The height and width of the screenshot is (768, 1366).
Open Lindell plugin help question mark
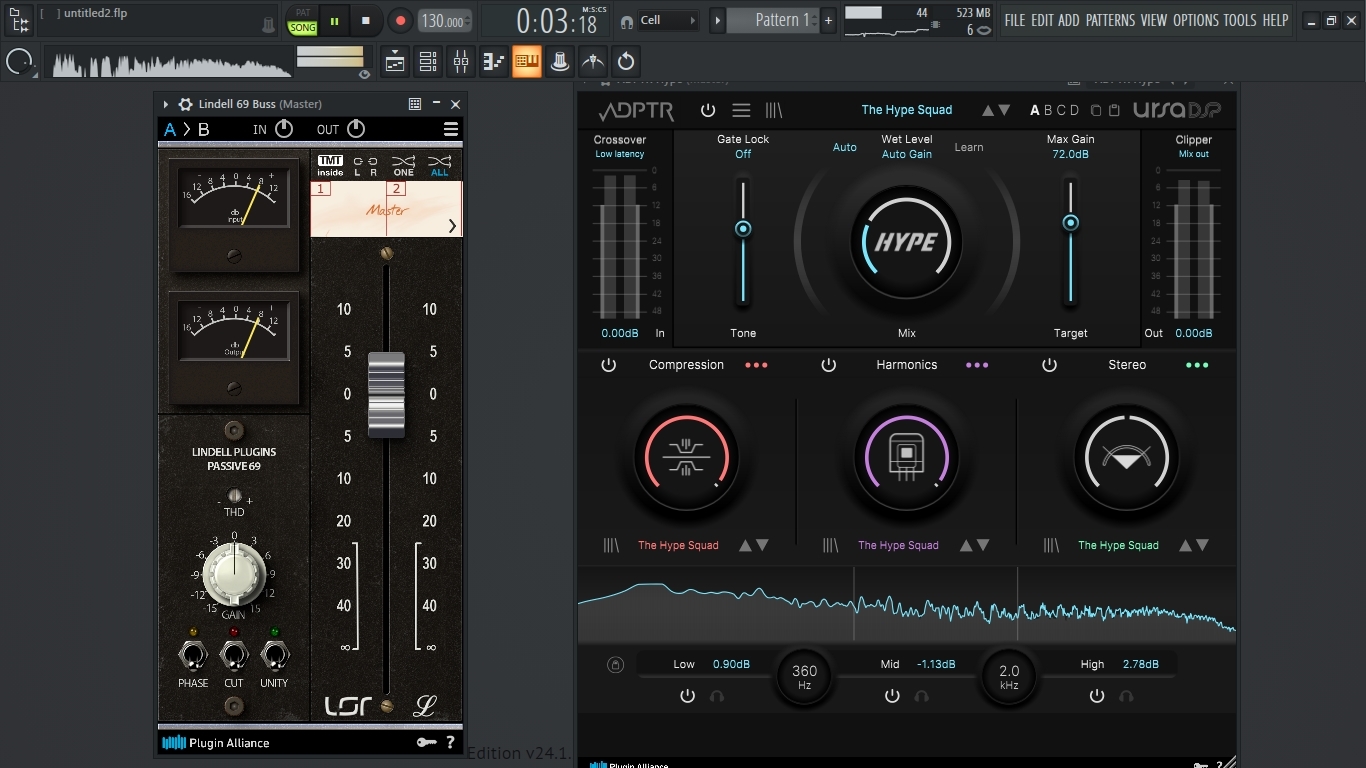(450, 743)
